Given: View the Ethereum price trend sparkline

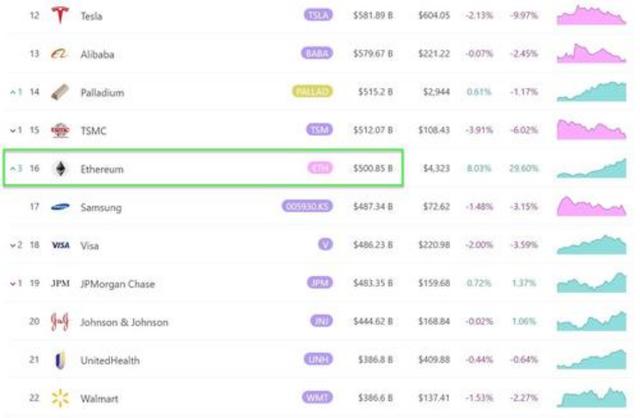Looking at the screenshot, I should [x=591, y=168].
